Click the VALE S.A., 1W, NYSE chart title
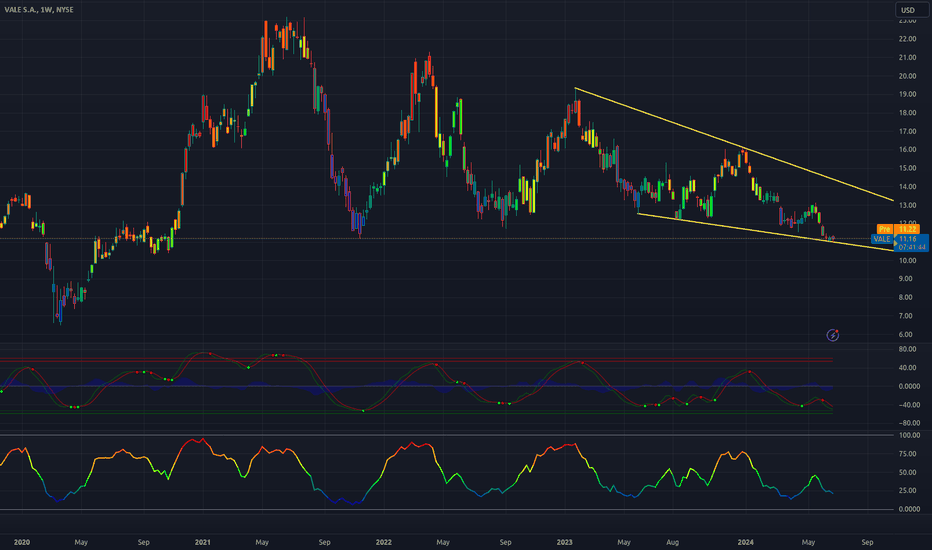 click(39, 10)
